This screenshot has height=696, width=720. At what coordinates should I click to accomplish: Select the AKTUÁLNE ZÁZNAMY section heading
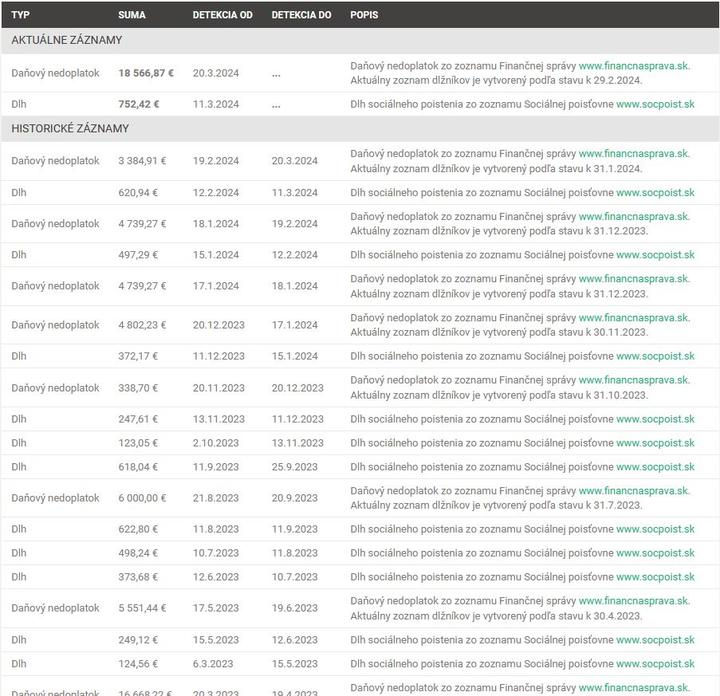(67, 40)
